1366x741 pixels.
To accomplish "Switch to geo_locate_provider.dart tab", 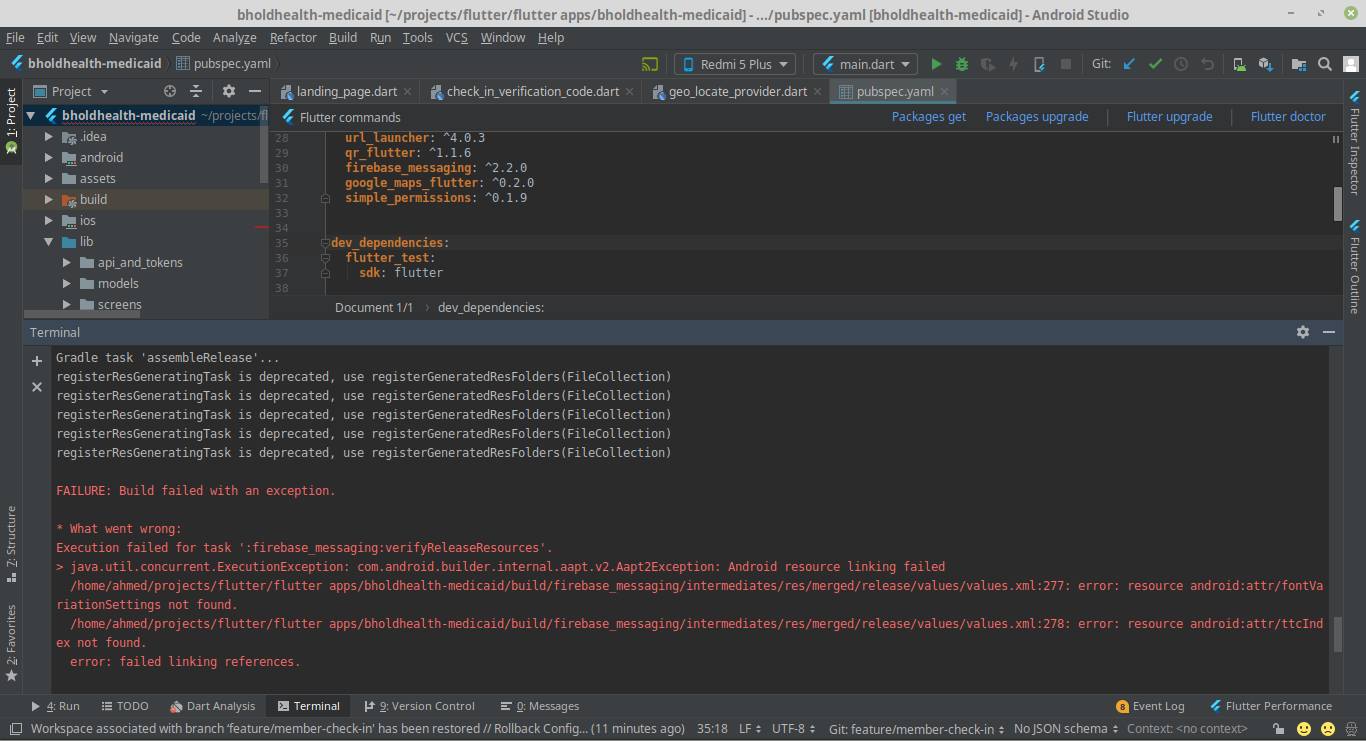I will [737, 91].
